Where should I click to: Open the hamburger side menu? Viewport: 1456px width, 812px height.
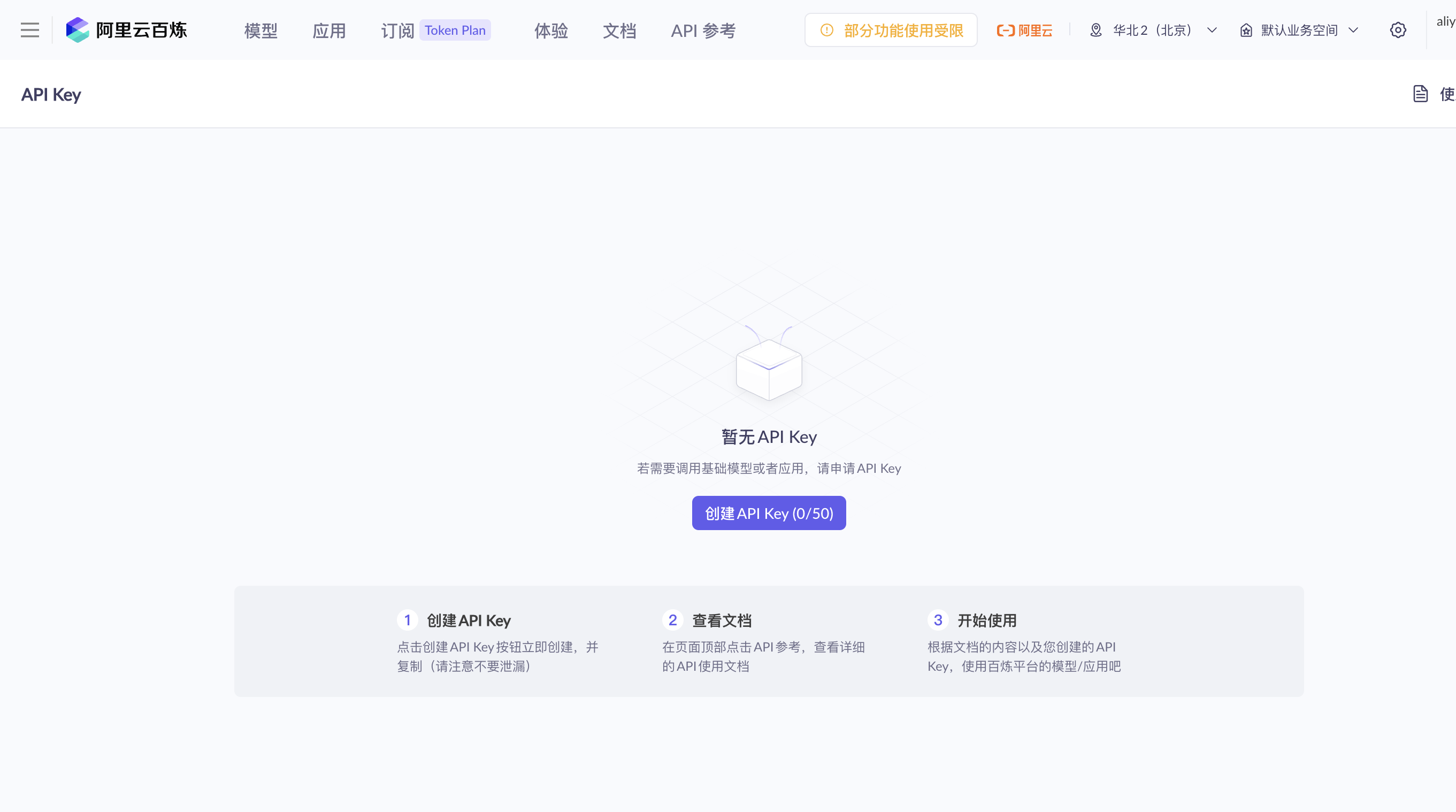(30, 30)
